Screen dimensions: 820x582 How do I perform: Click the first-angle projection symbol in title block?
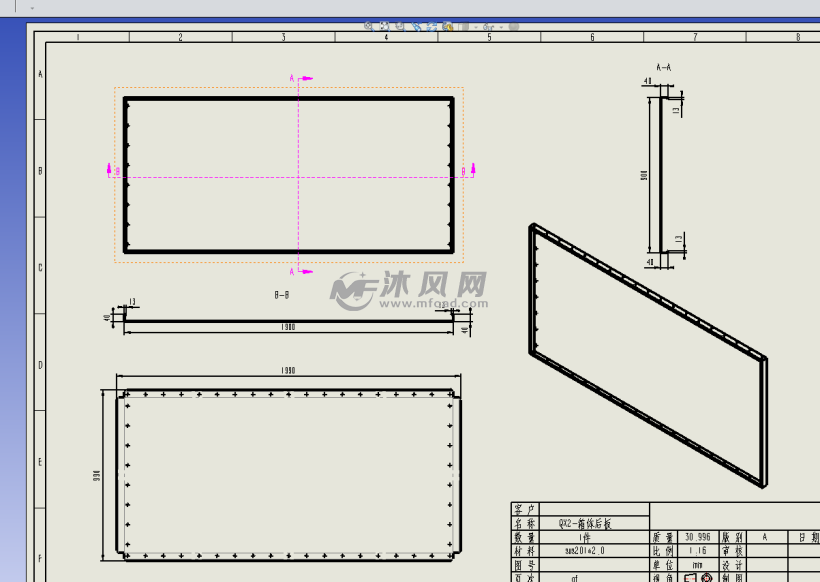(x=697, y=578)
